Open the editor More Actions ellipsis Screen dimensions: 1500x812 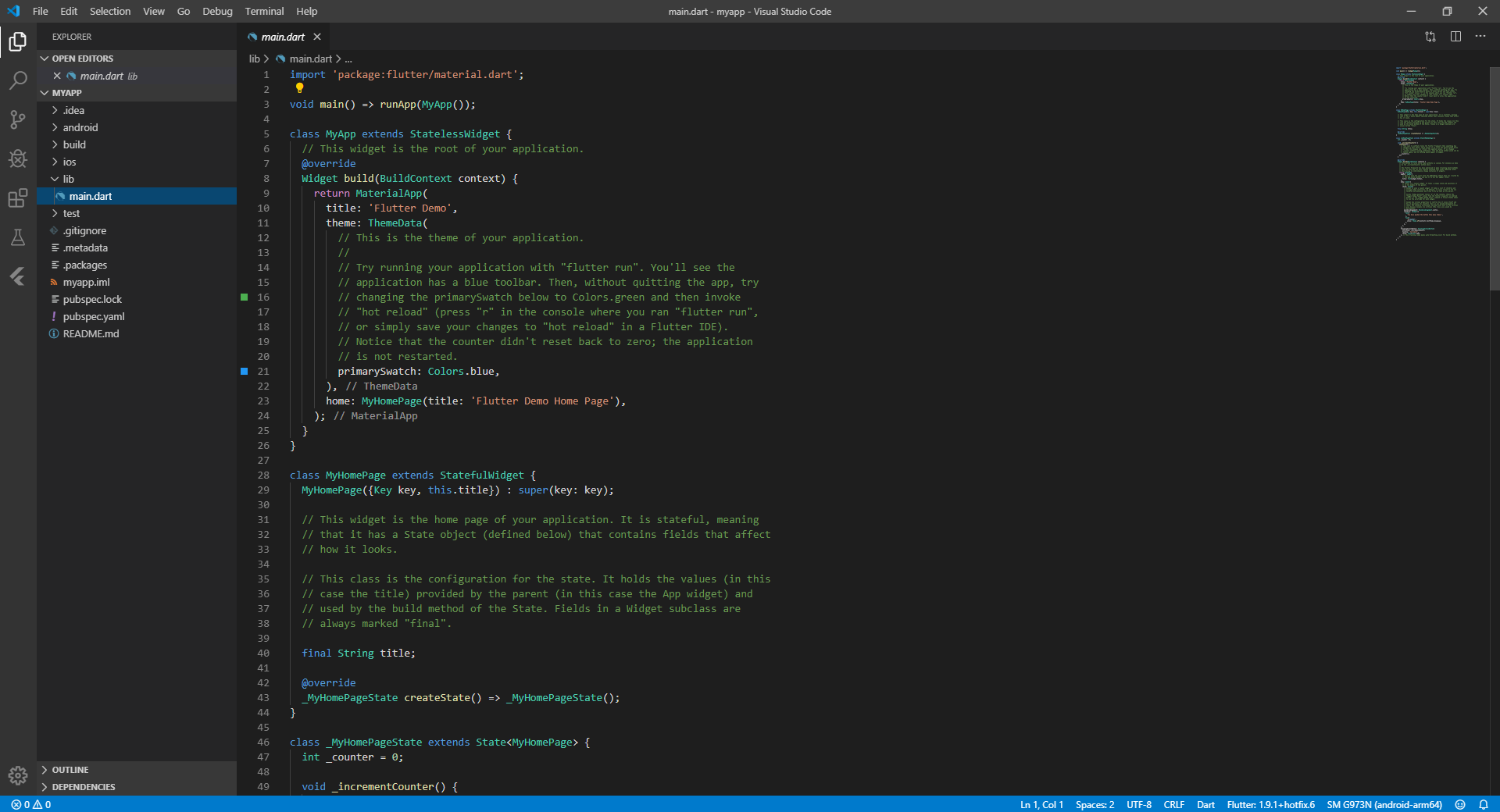click(x=1480, y=37)
